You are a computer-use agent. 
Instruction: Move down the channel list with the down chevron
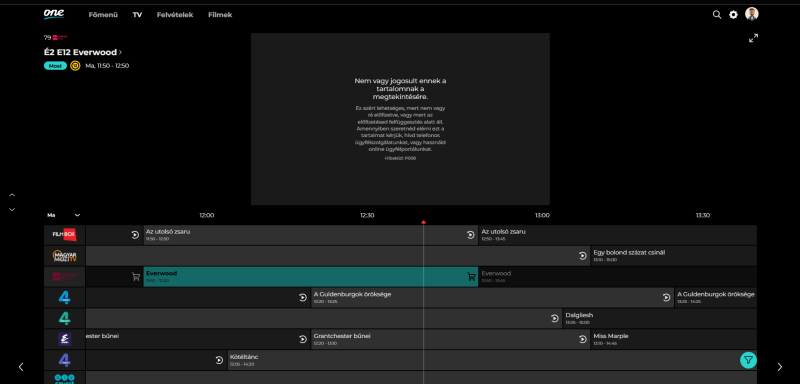(x=12, y=210)
